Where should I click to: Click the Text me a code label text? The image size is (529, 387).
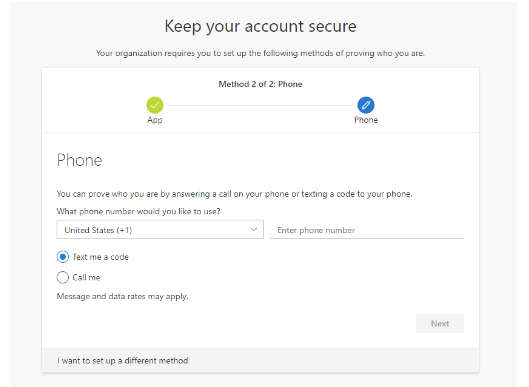coord(101,257)
